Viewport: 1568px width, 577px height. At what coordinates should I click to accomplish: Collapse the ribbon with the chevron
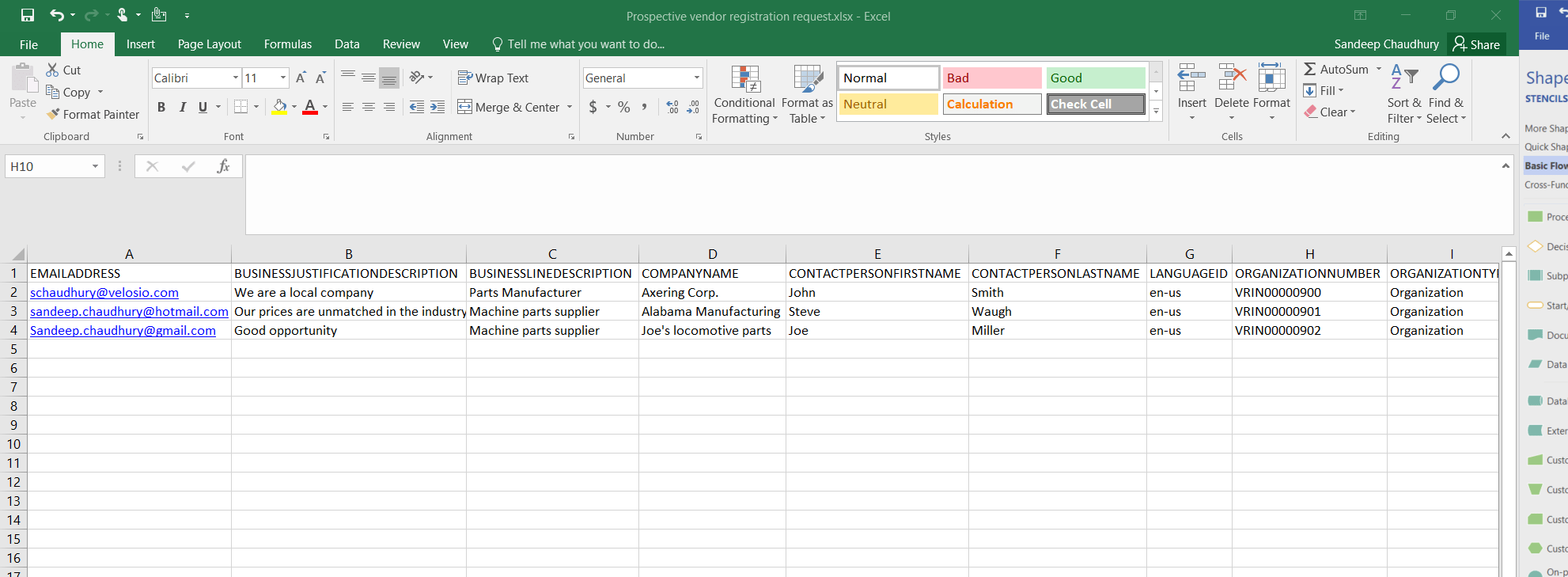pyautogui.click(x=1506, y=136)
